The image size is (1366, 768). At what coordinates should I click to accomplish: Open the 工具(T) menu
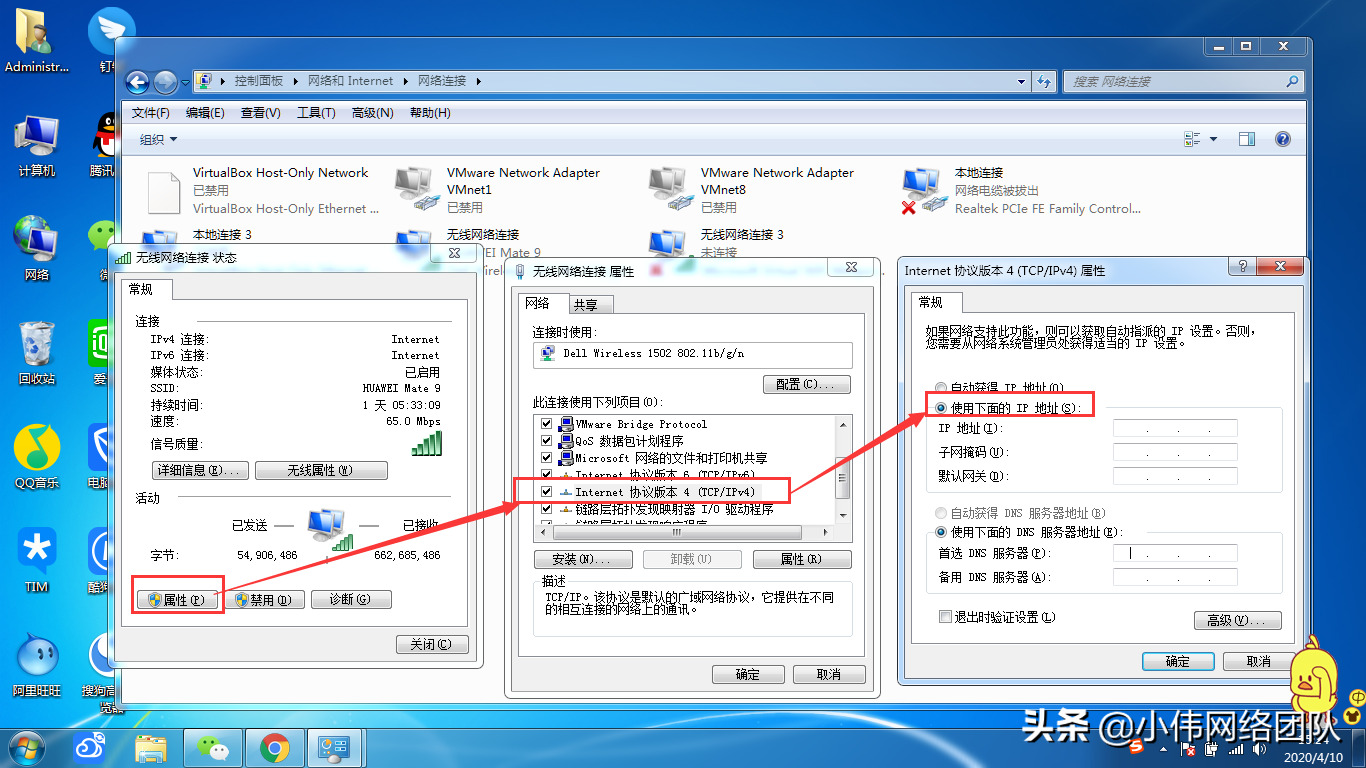tap(316, 113)
